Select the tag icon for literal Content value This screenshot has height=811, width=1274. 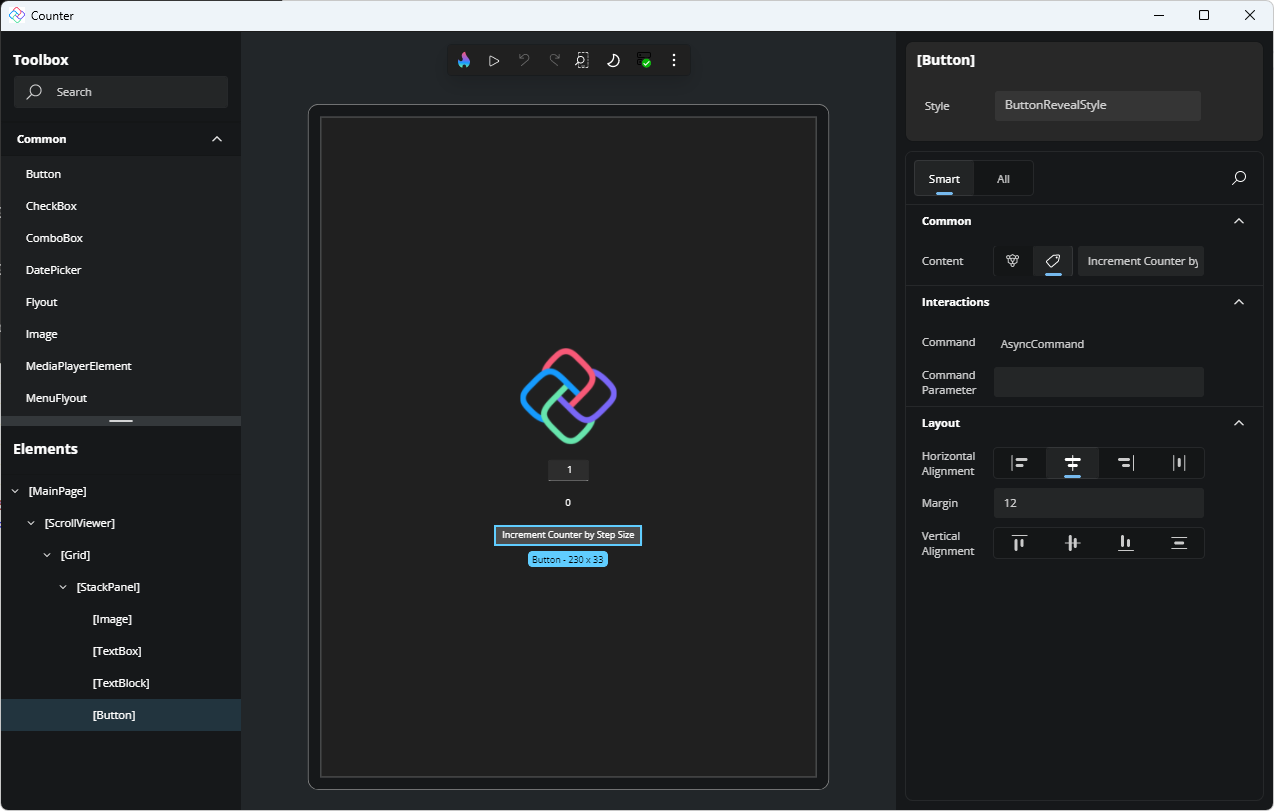1052,260
